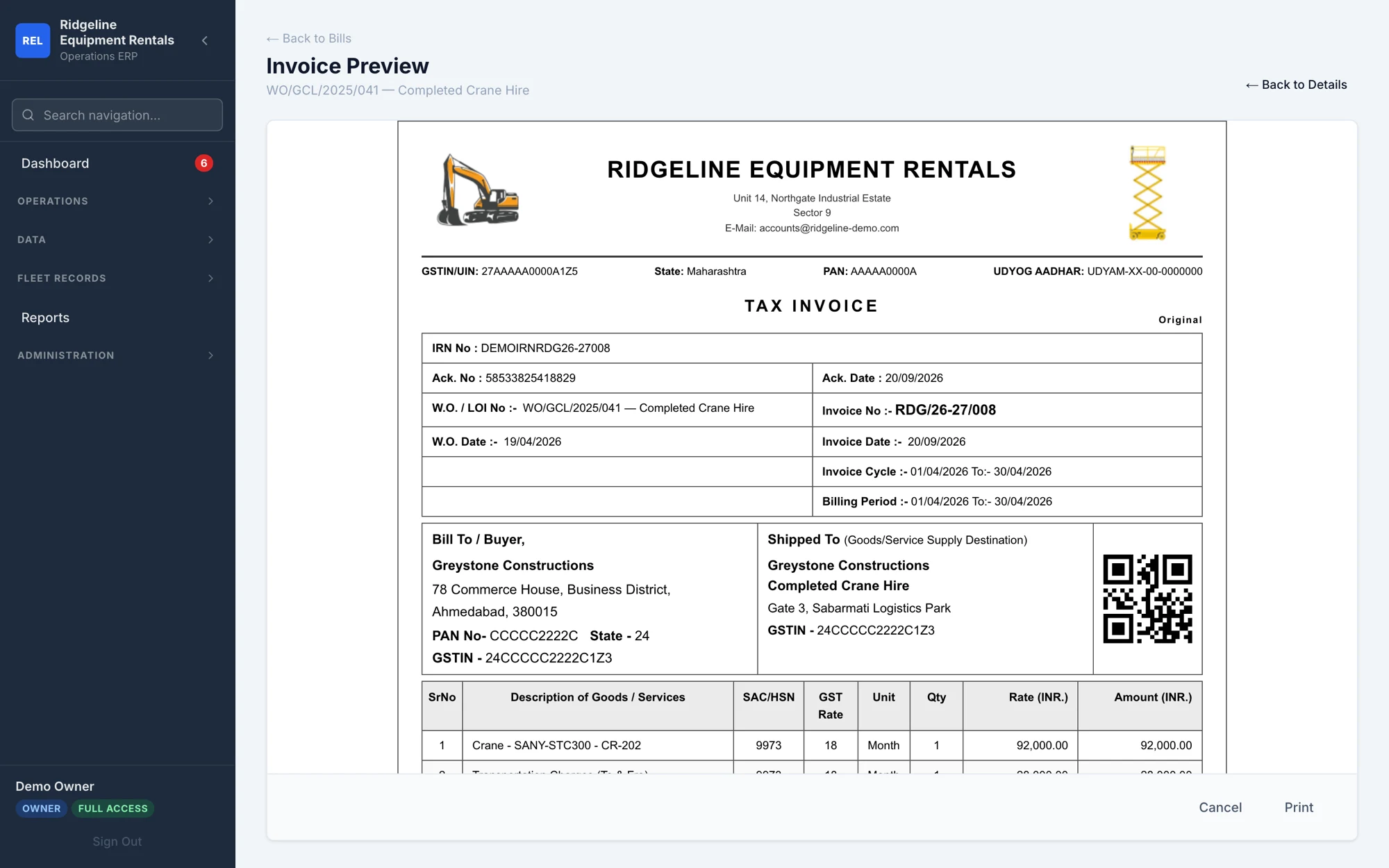The image size is (1389, 868).
Task: Click the Billing Period row
Action: pos(1007,501)
